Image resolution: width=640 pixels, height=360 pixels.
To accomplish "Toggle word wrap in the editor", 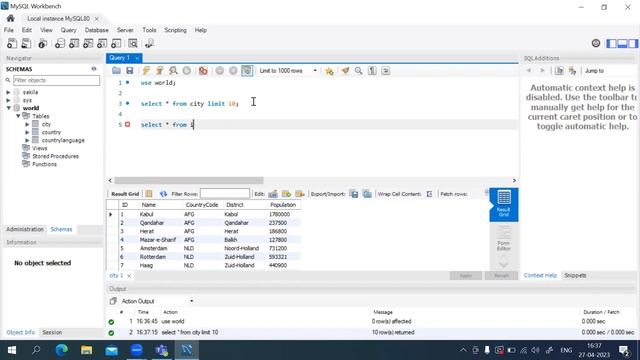I will point(385,71).
